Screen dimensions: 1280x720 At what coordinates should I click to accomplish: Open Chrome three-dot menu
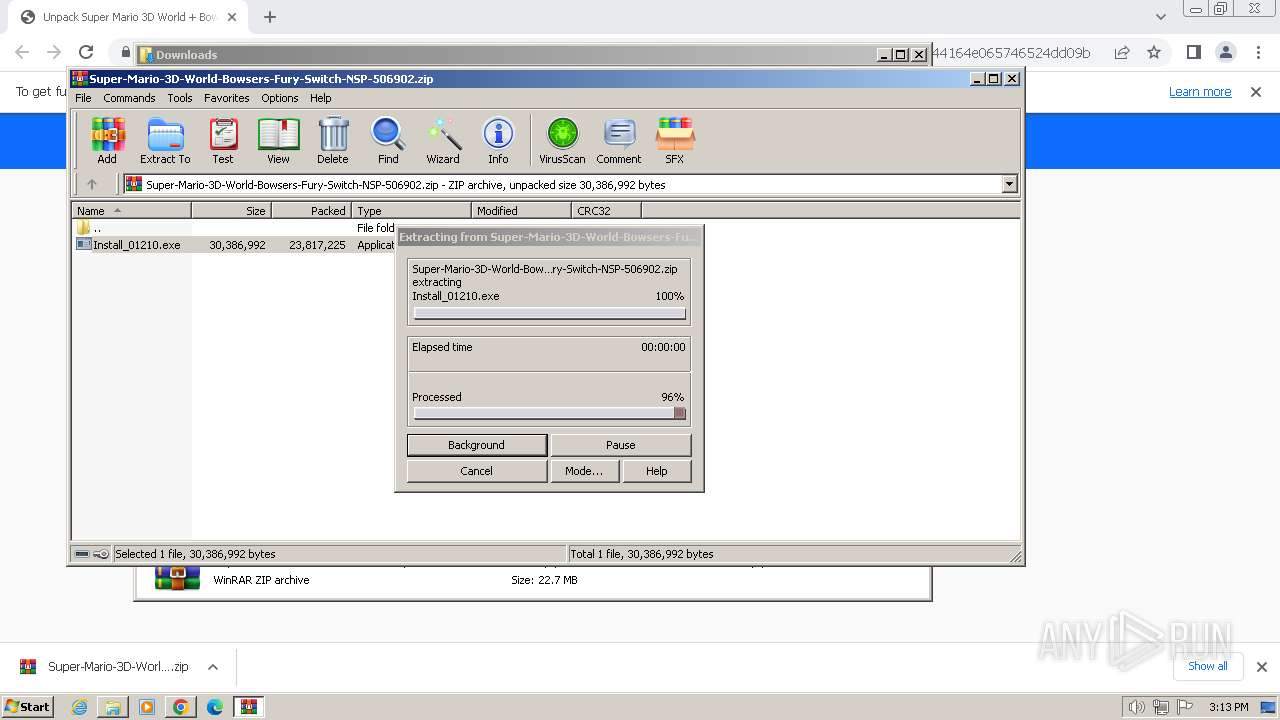click(x=1257, y=52)
